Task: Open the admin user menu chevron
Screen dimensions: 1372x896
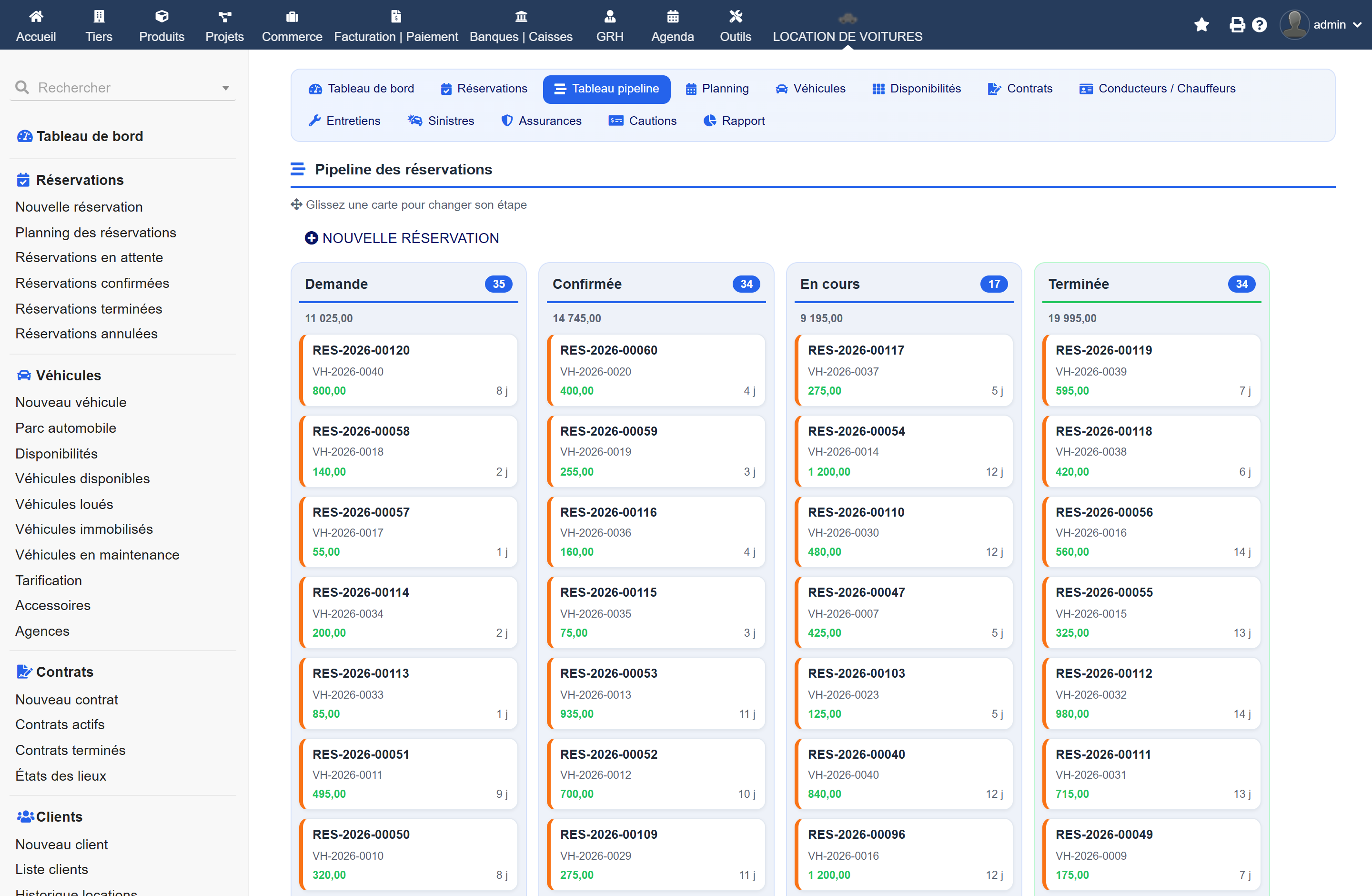Action: (x=1357, y=25)
